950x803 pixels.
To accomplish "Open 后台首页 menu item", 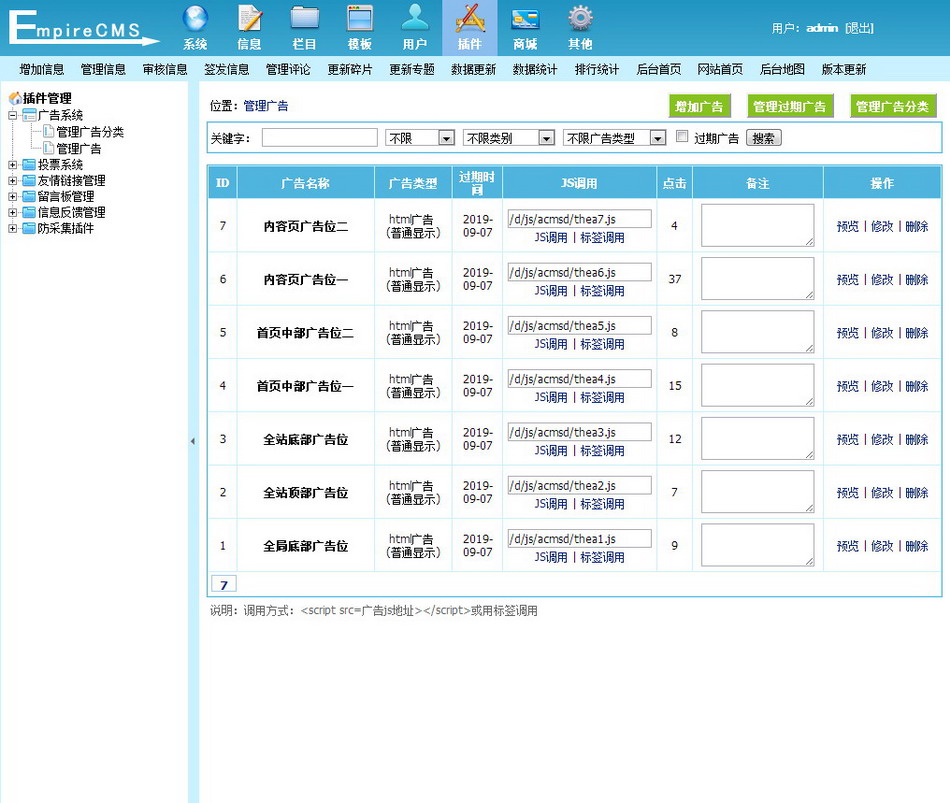I will coord(659,70).
